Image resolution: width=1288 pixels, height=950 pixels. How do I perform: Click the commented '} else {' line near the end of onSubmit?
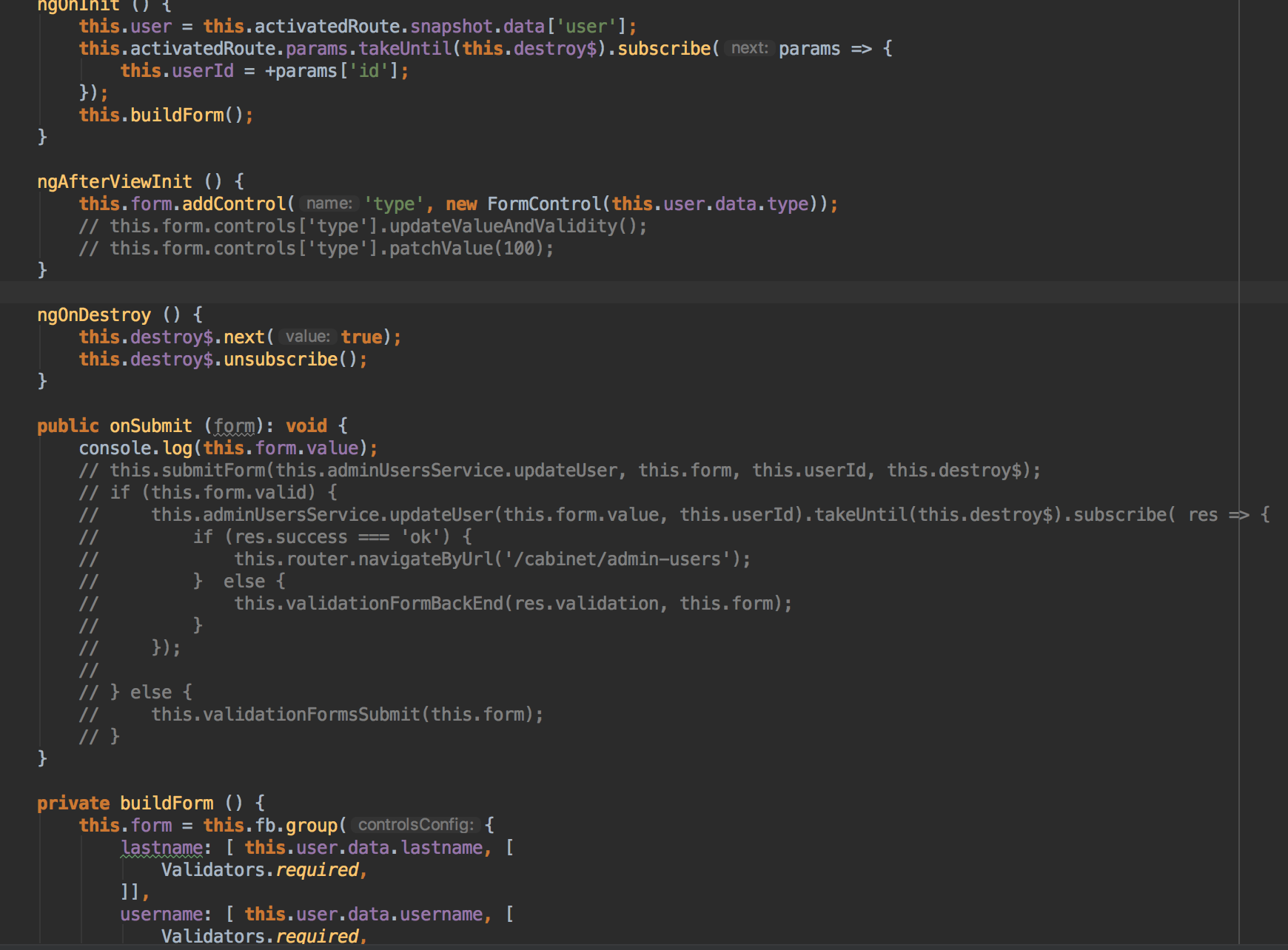click(x=135, y=693)
